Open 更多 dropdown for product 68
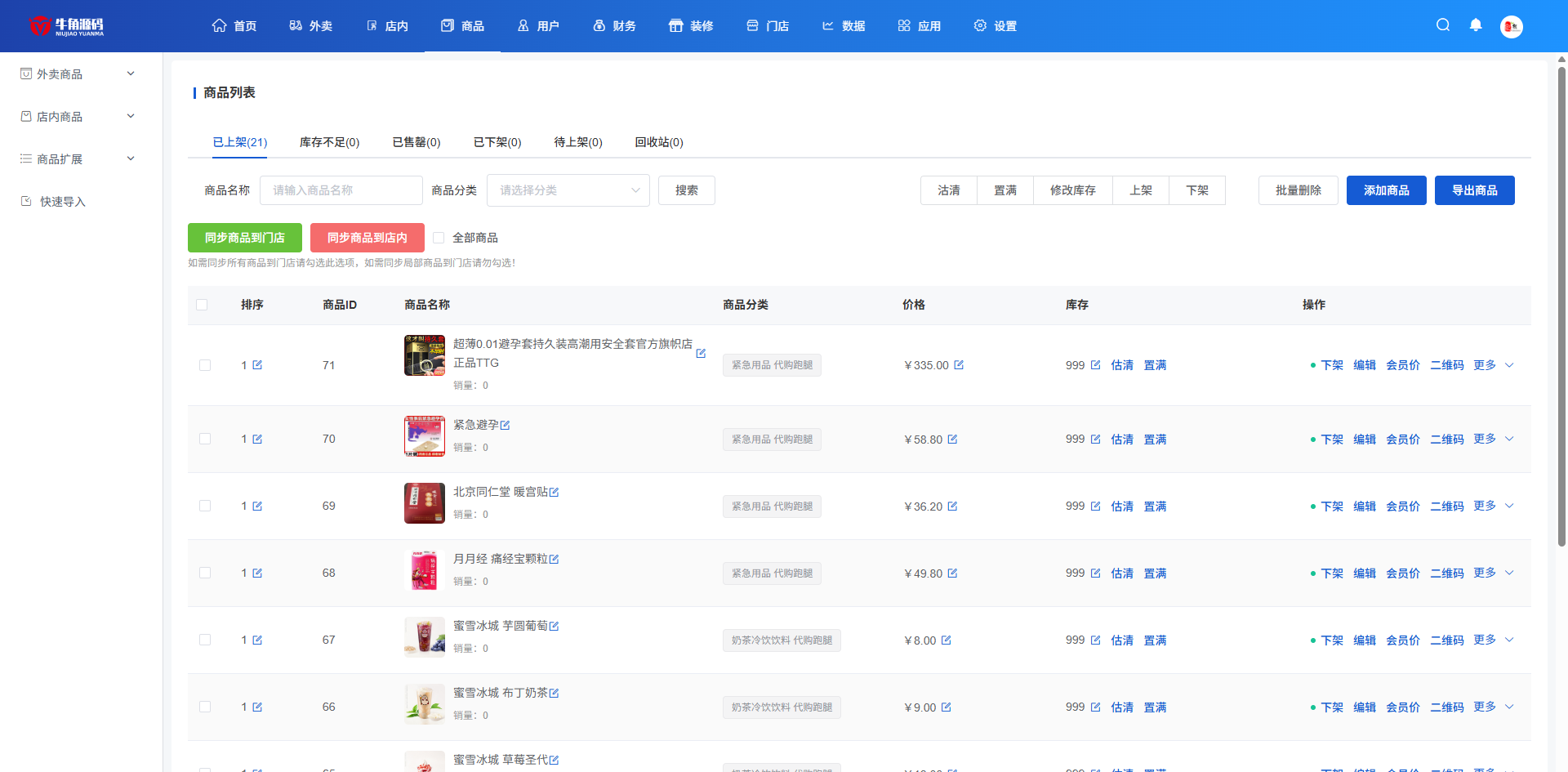1568x772 pixels. (1493, 573)
